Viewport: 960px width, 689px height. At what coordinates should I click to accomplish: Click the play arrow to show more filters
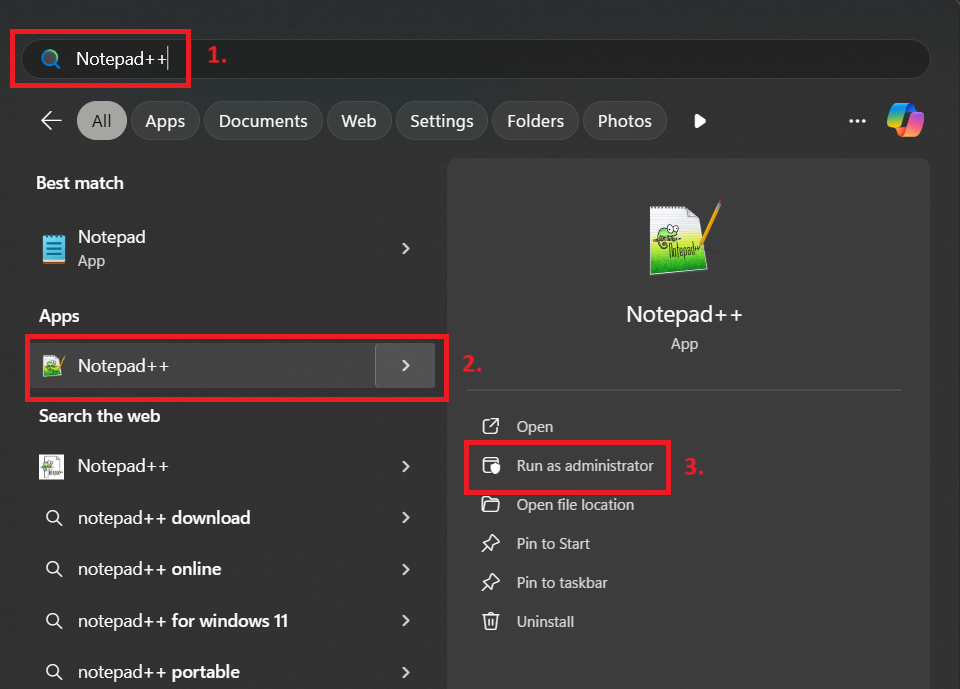(x=700, y=121)
